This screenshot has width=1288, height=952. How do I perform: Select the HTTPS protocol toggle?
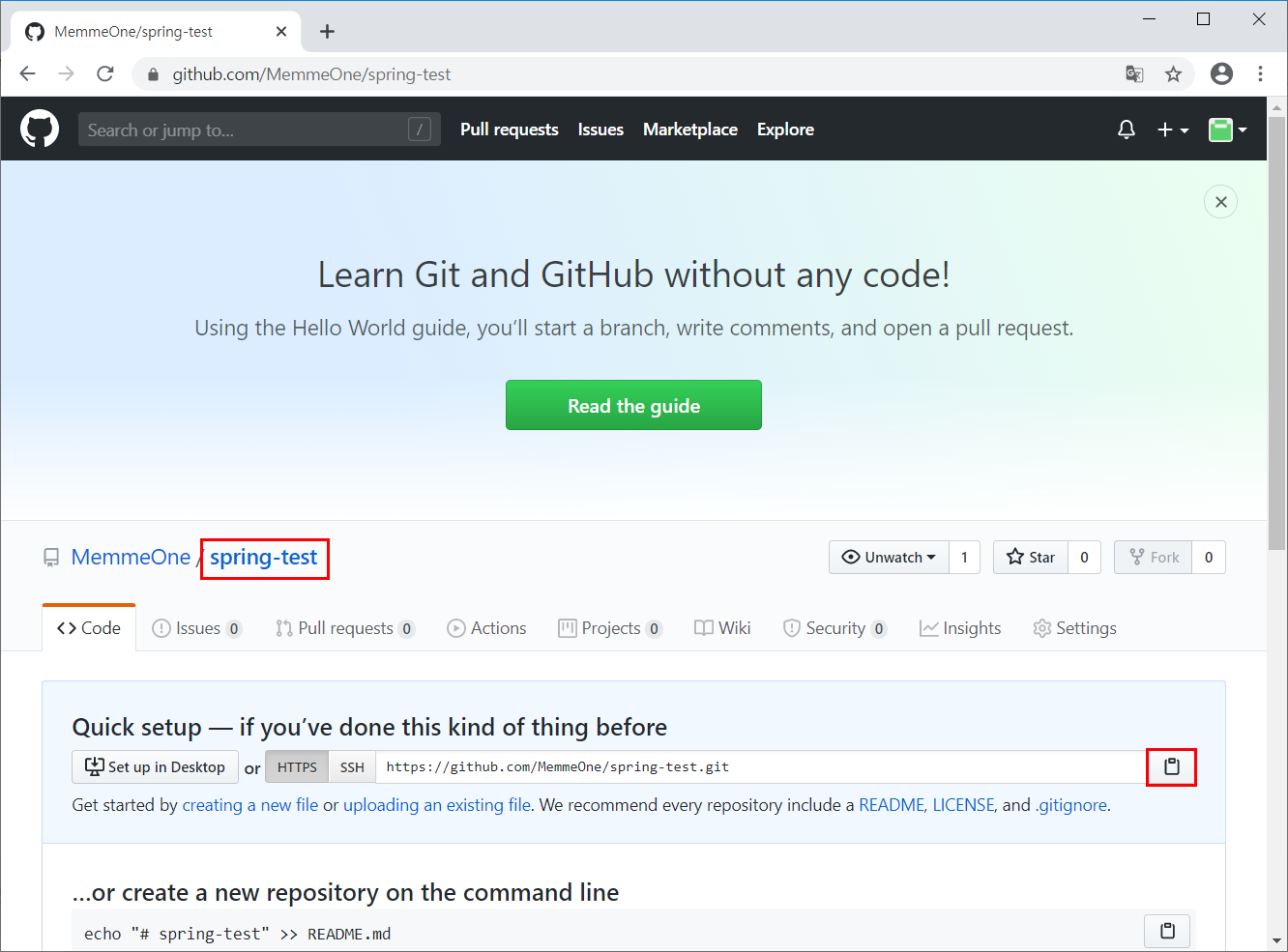click(x=297, y=766)
